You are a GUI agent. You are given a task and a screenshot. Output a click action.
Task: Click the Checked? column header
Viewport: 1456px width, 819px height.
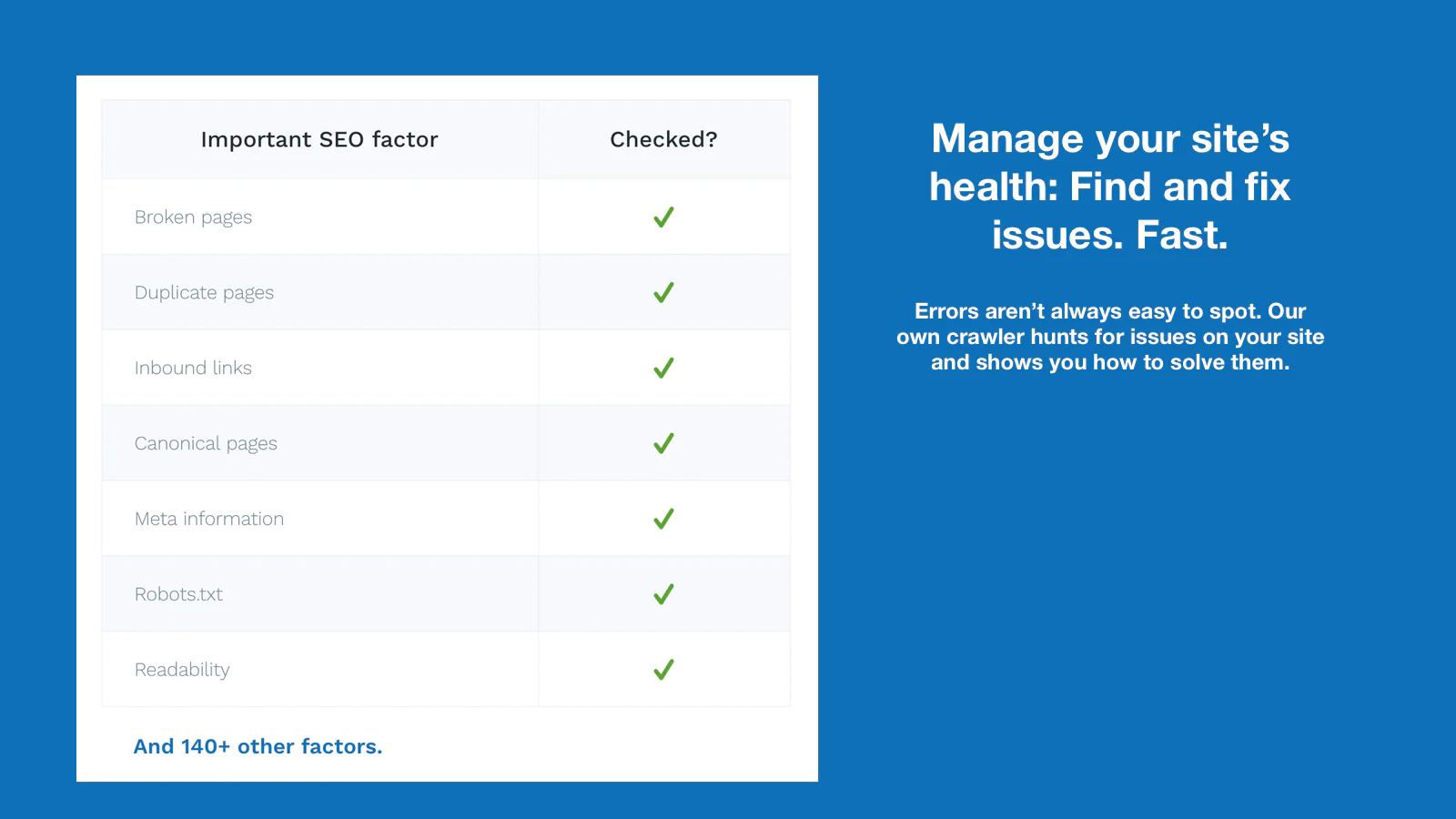point(663,139)
